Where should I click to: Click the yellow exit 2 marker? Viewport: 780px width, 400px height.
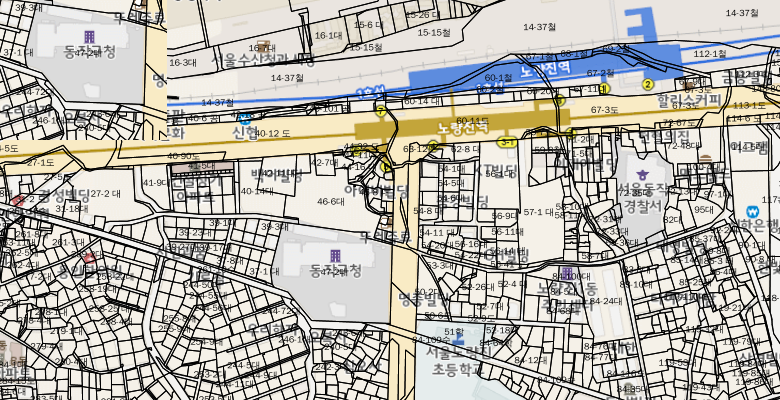click(648, 85)
